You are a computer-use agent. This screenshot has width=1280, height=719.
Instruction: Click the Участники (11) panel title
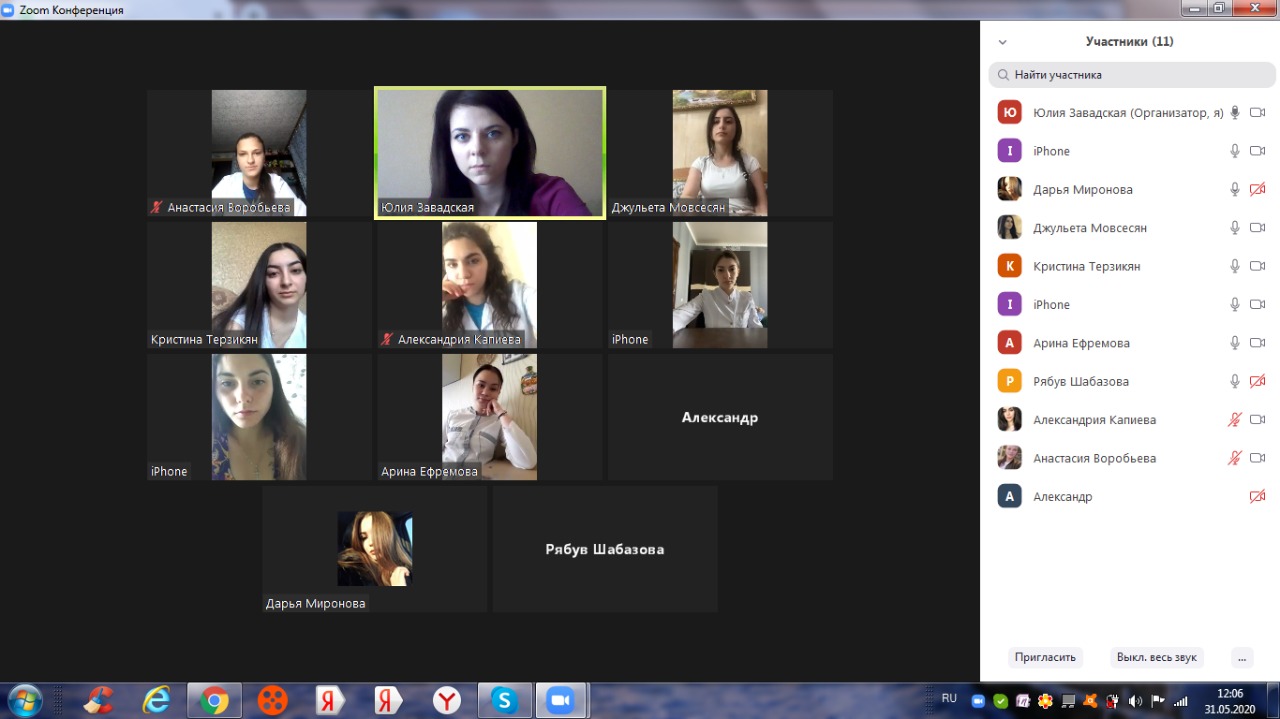1130,42
